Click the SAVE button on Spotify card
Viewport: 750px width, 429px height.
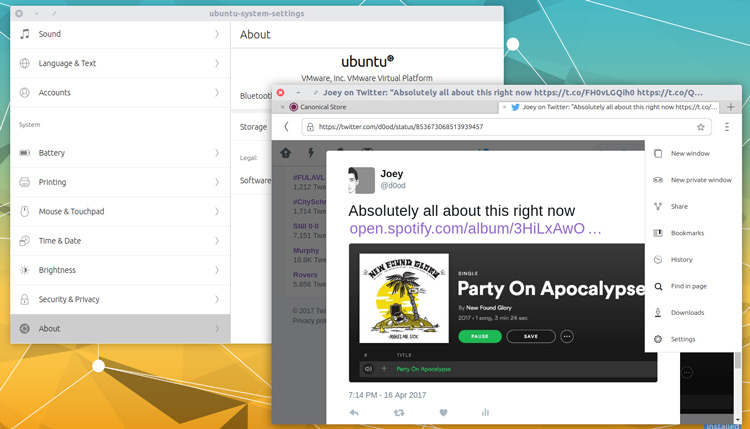pos(531,336)
